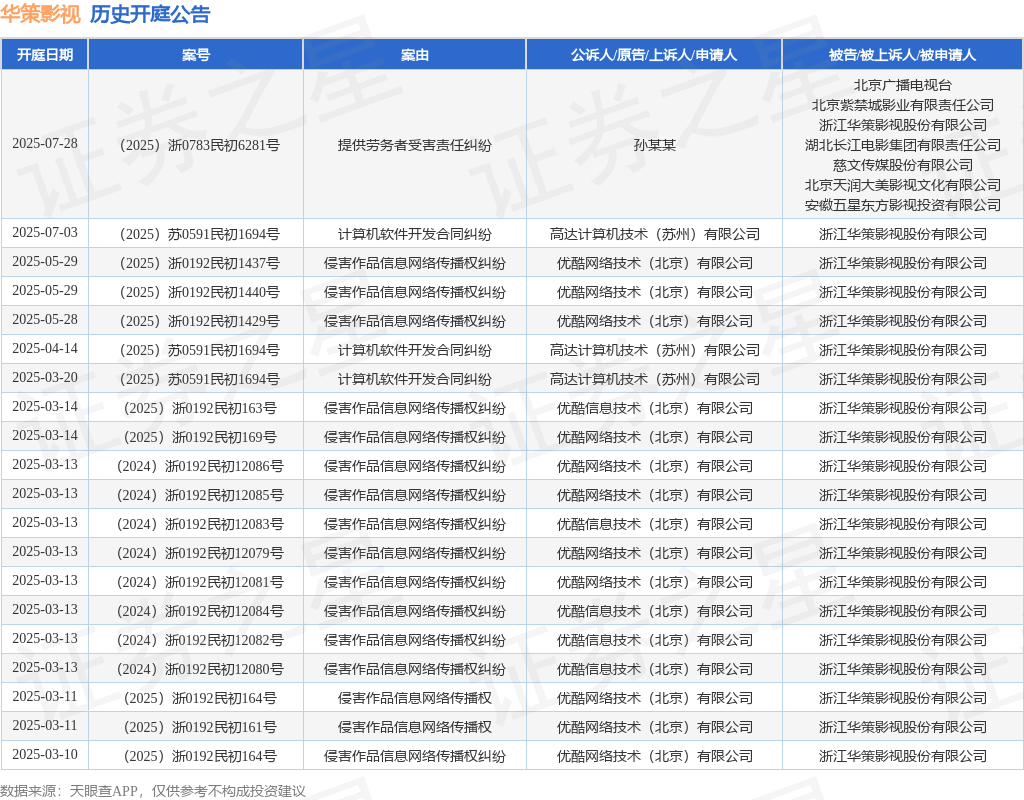Click defendant 安徽五星东方影视投资有限公司
The height and width of the screenshot is (800, 1024).
[x=903, y=205]
